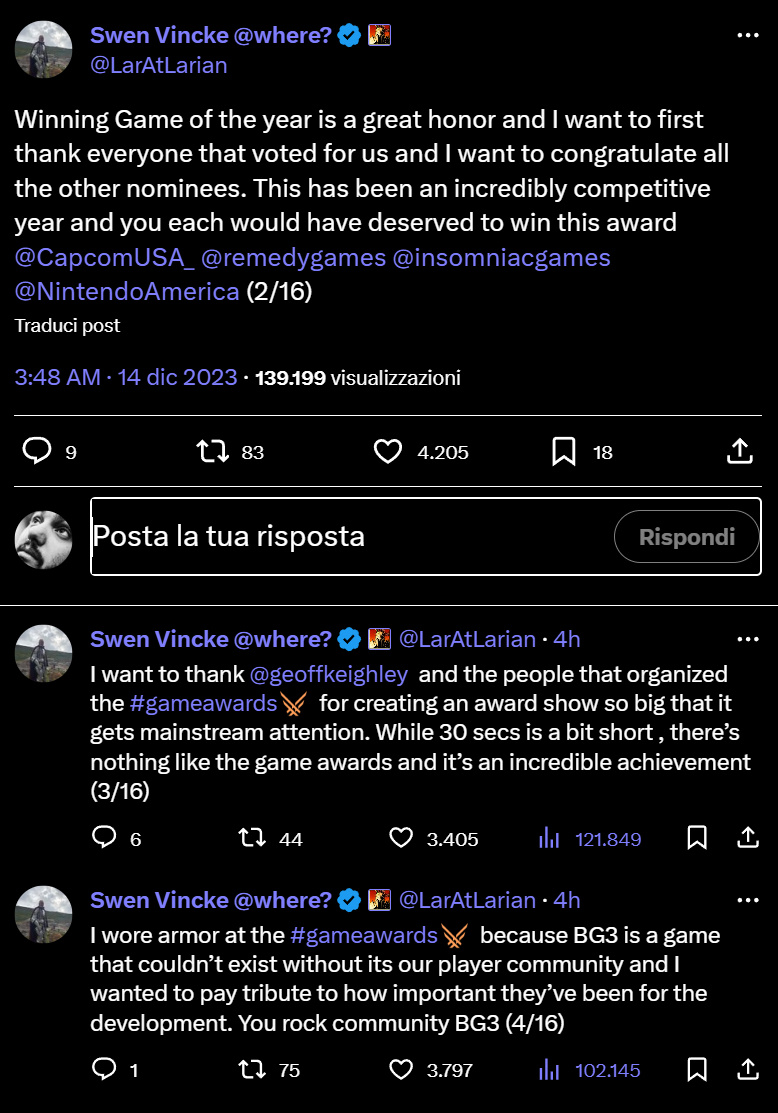
Task: Open more options on the (4/16) post
Action: [748, 900]
